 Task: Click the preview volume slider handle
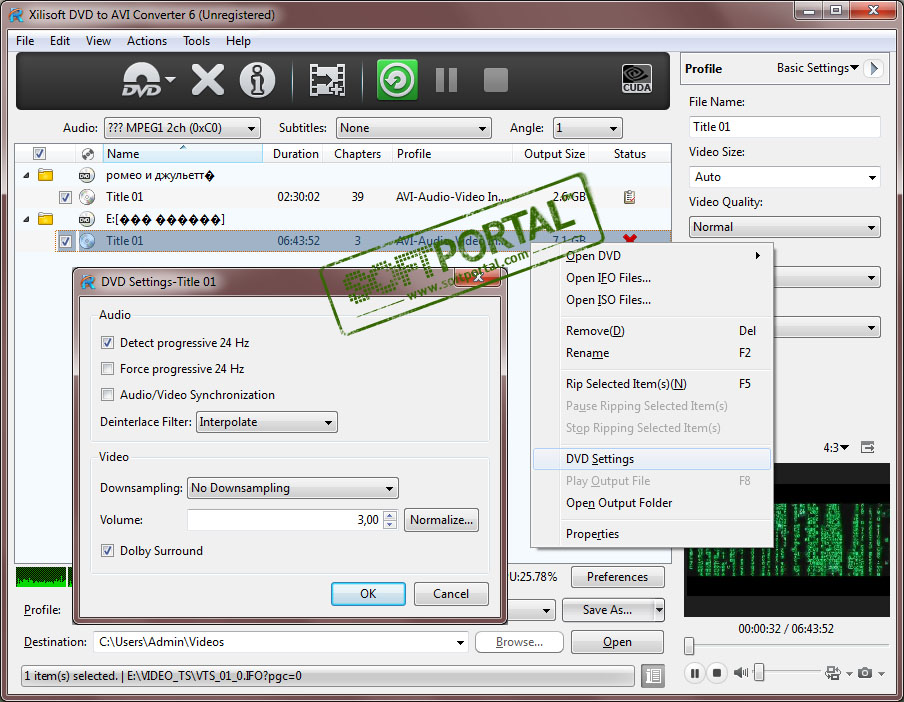click(759, 672)
